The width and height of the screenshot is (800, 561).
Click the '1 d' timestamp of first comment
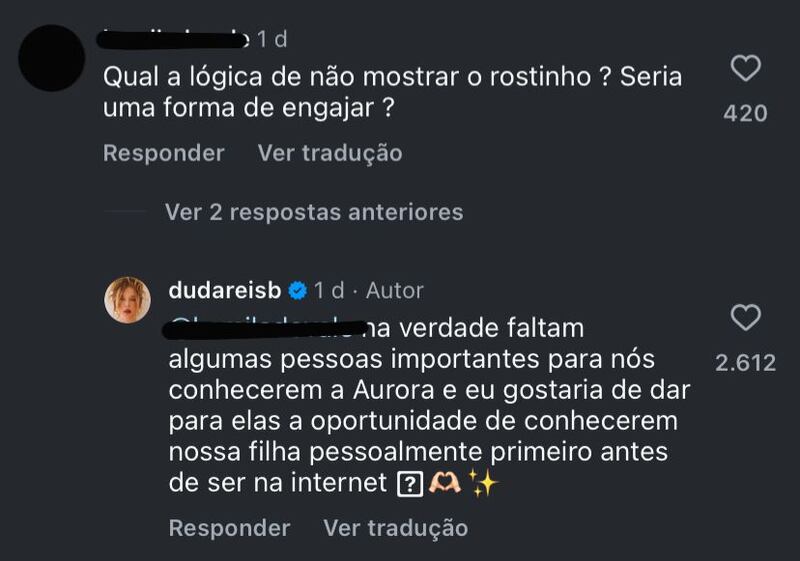tap(272, 39)
